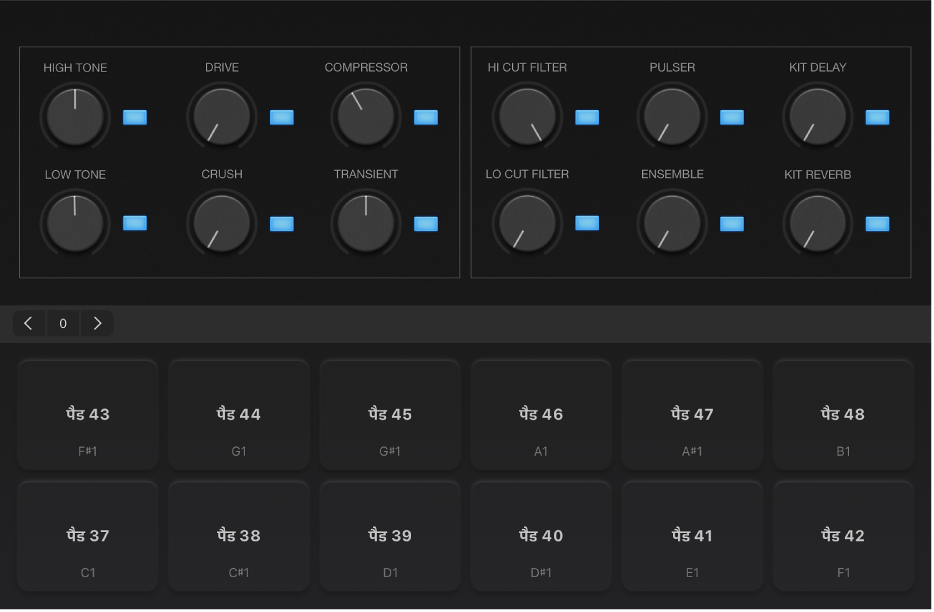Toggle the Kit Delay button

[x=877, y=117]
